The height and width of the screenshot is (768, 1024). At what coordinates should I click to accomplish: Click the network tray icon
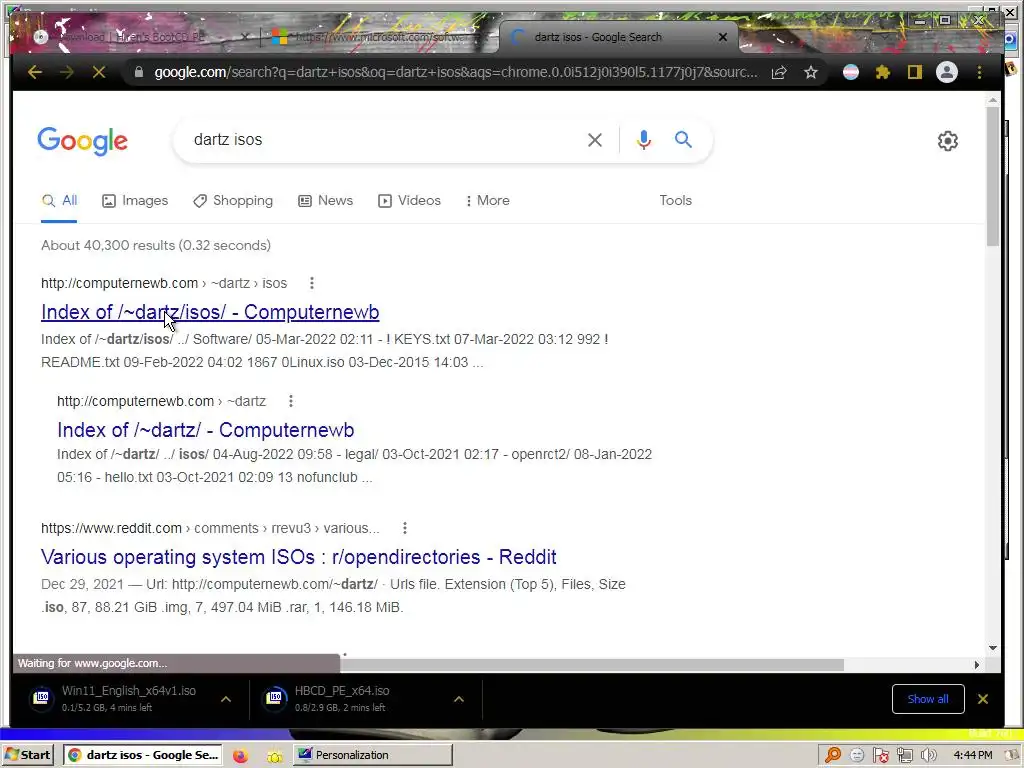(x=904, y=755)
